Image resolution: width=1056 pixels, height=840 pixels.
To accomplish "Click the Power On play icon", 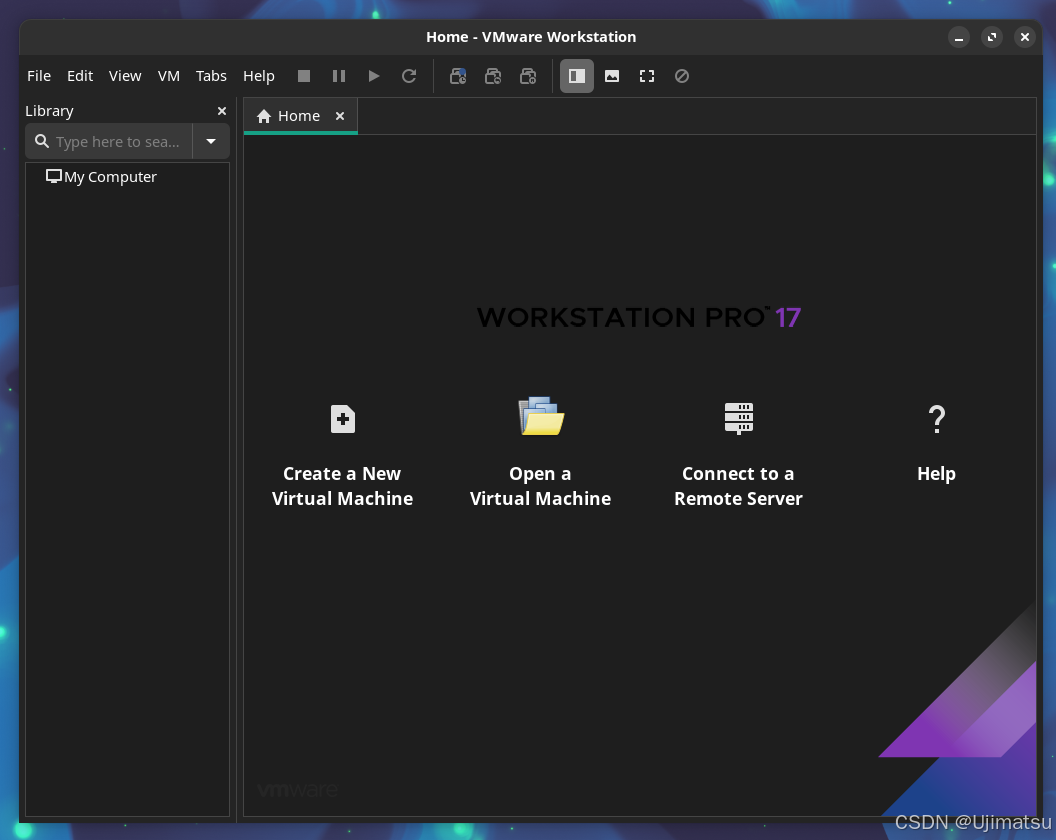I will coord(374,76).
